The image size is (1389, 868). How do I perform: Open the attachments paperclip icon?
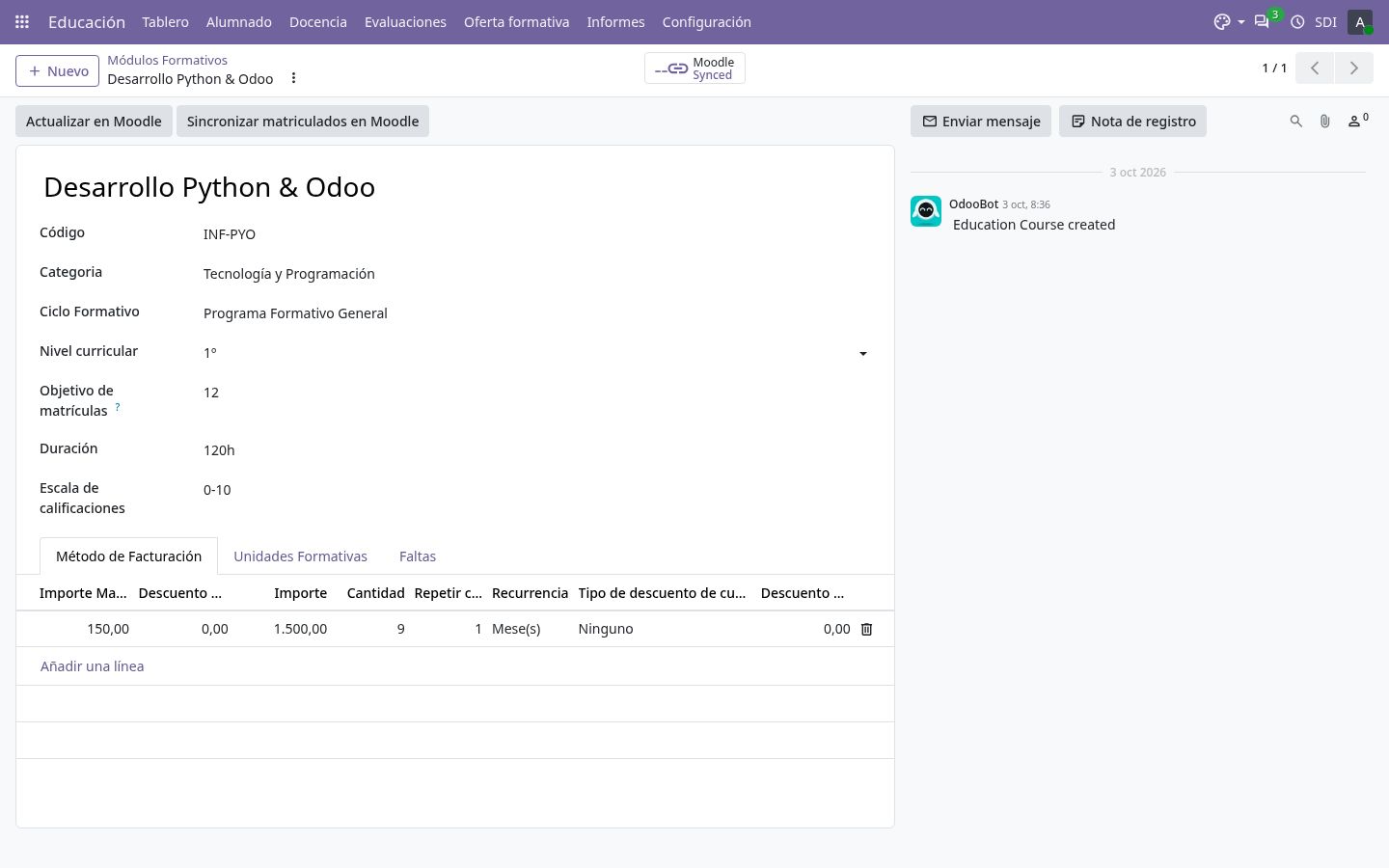pos(1325,122)
